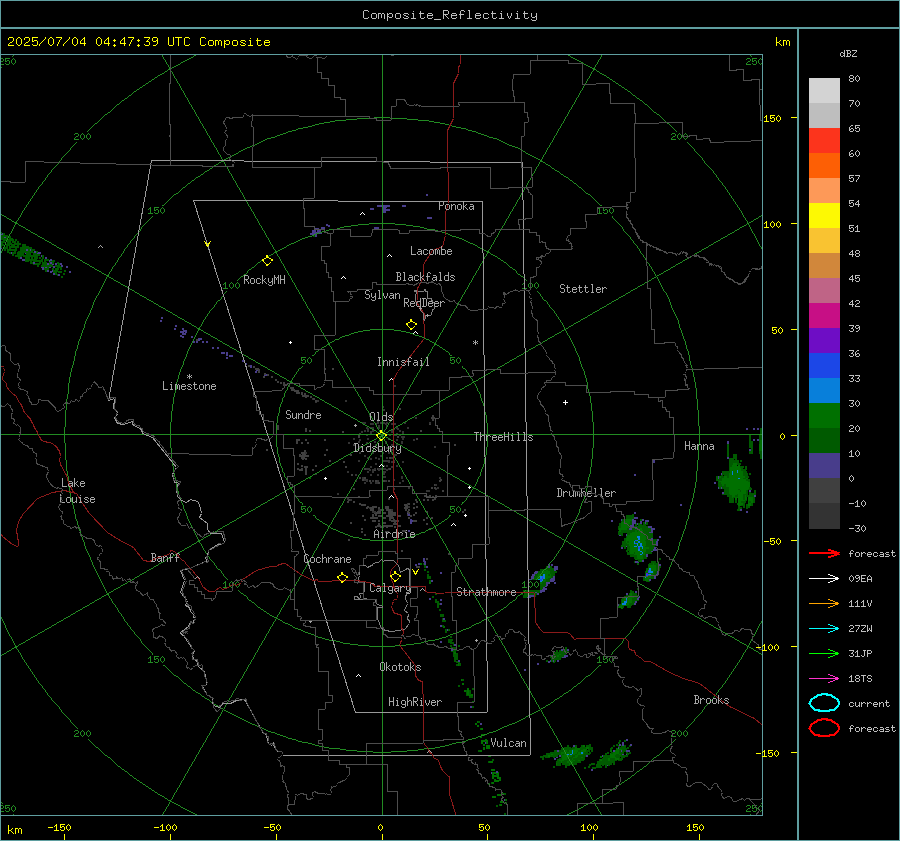
Task: Click the Airdrie label
Action: (x=394, y=534)
